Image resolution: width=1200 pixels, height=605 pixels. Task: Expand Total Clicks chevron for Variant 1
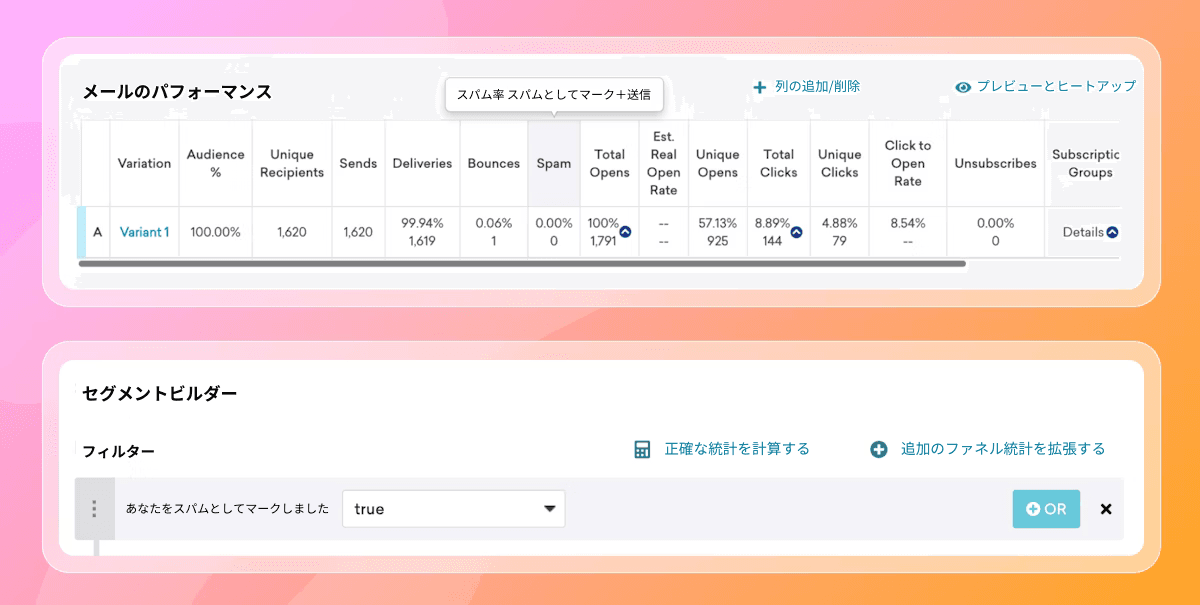coord(797,232)
